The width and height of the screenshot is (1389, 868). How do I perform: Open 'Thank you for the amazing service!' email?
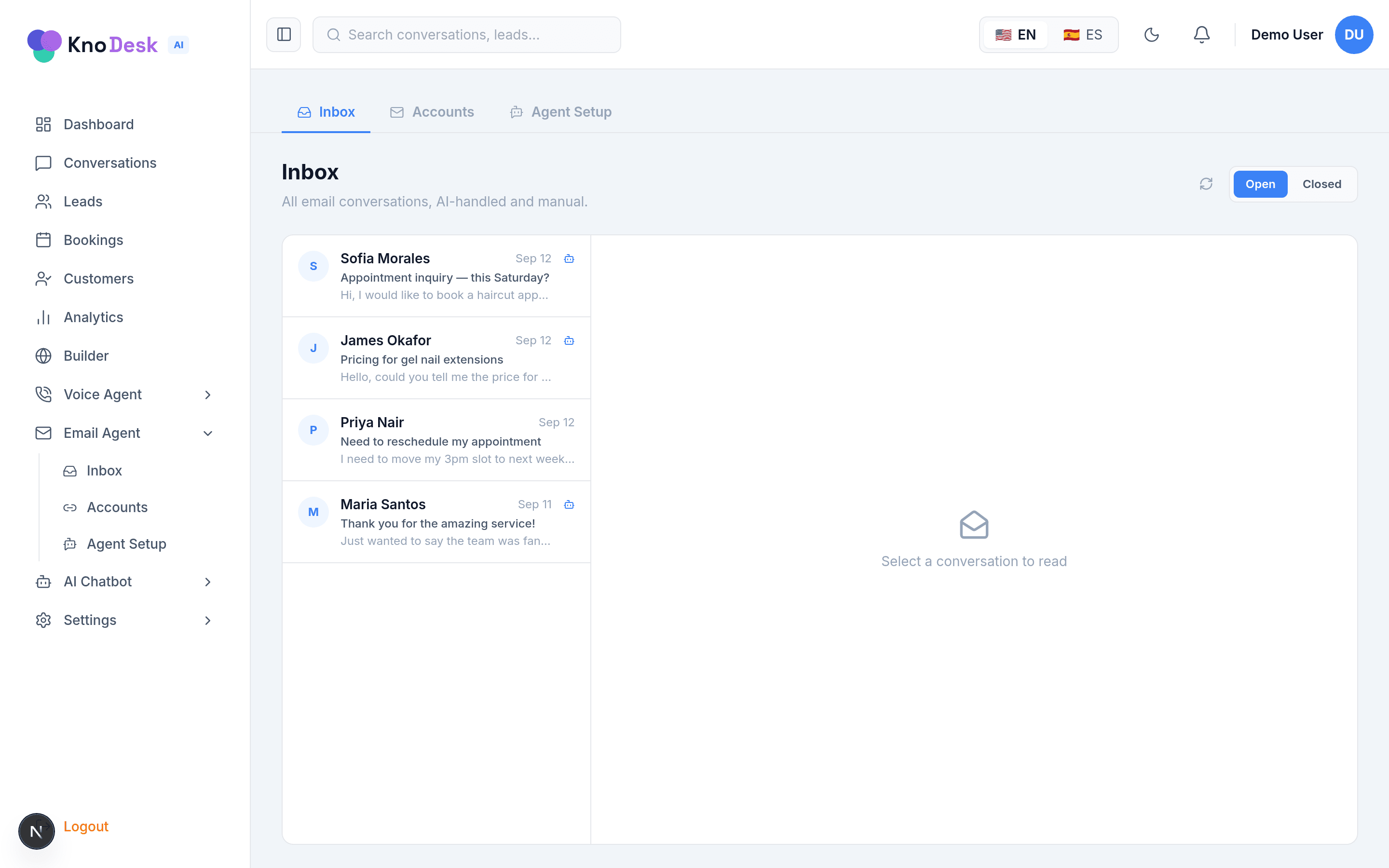[x=436, y=522]
